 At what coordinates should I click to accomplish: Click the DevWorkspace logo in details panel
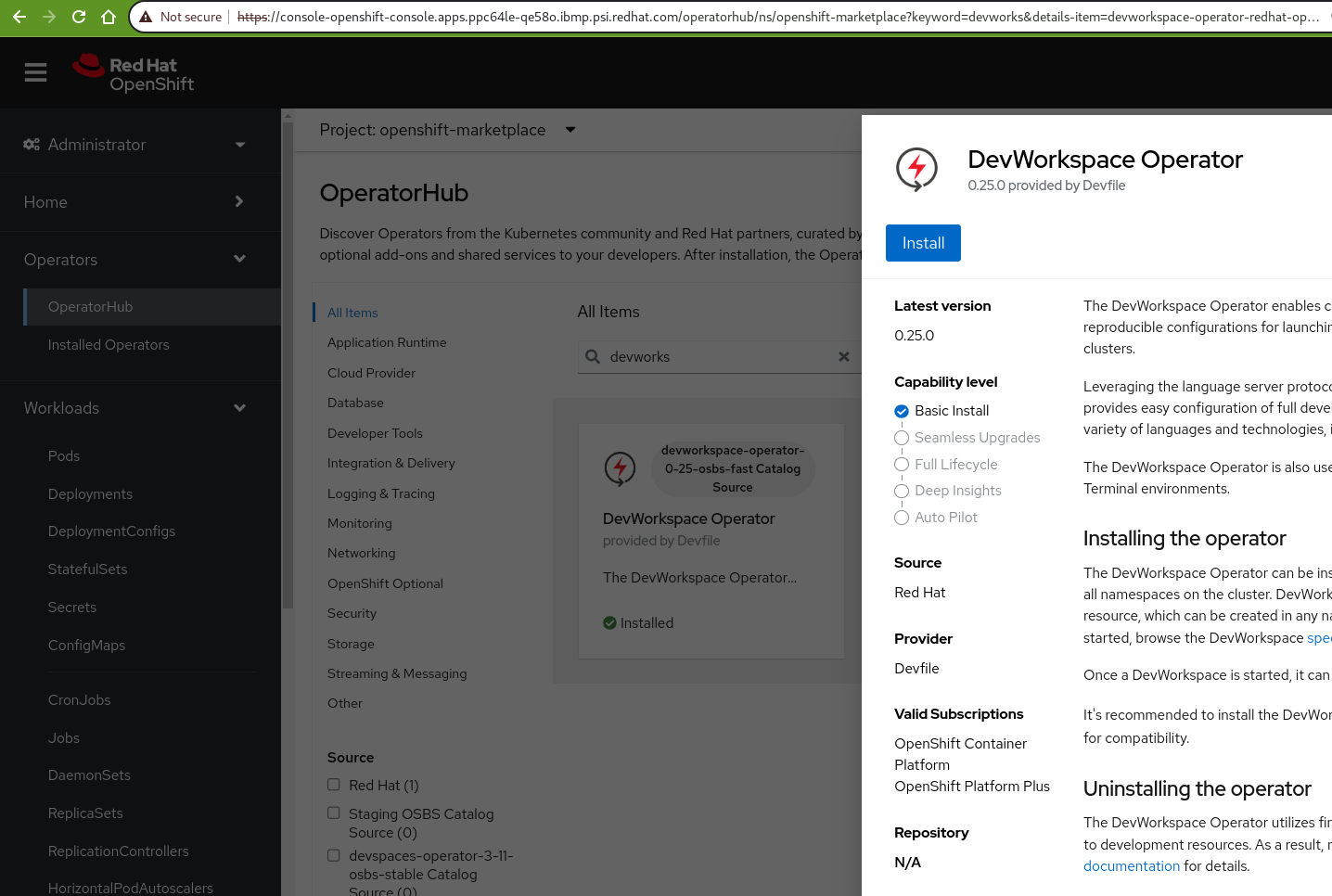916,170
